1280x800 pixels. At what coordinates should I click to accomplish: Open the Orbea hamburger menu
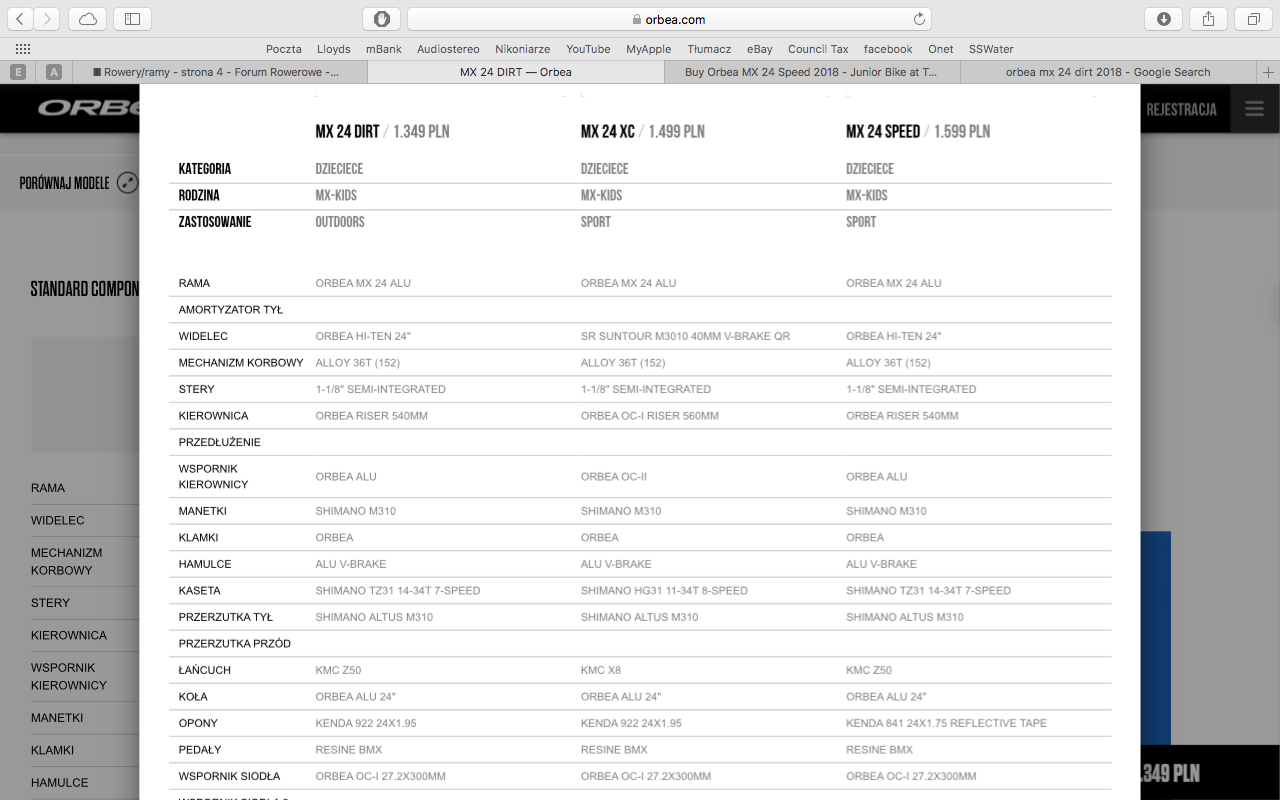(1254, 109)
